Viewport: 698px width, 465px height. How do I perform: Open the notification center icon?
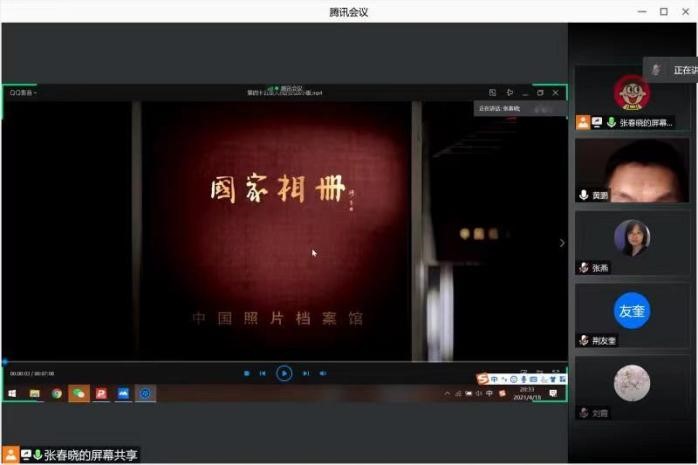click(x=553, y=393)
